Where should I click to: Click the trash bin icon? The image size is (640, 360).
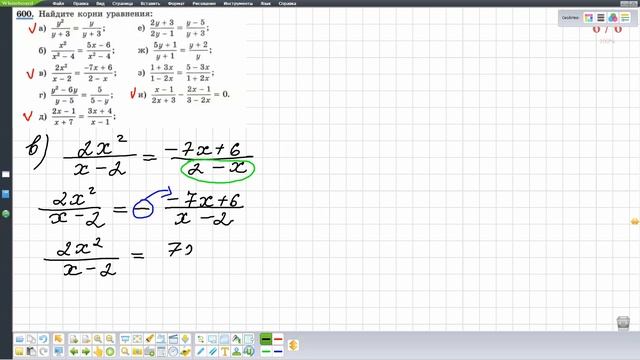coord(623,322)
